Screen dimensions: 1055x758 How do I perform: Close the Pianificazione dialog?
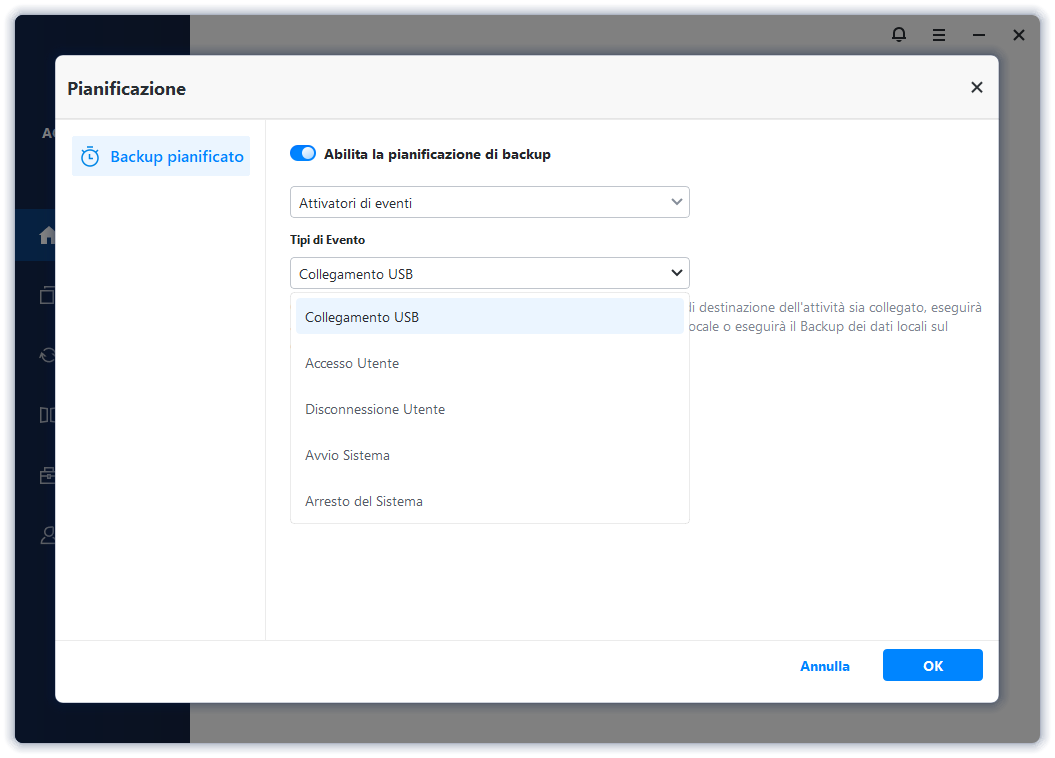click(x=977, y=88)
